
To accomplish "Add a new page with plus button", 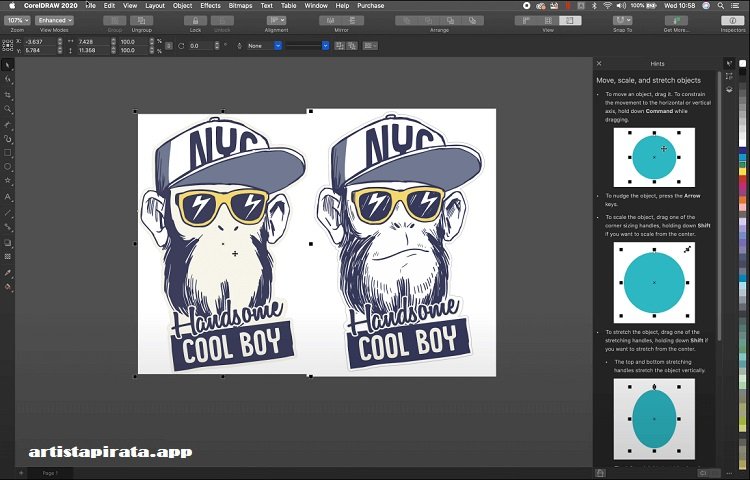I will point(21,473).
